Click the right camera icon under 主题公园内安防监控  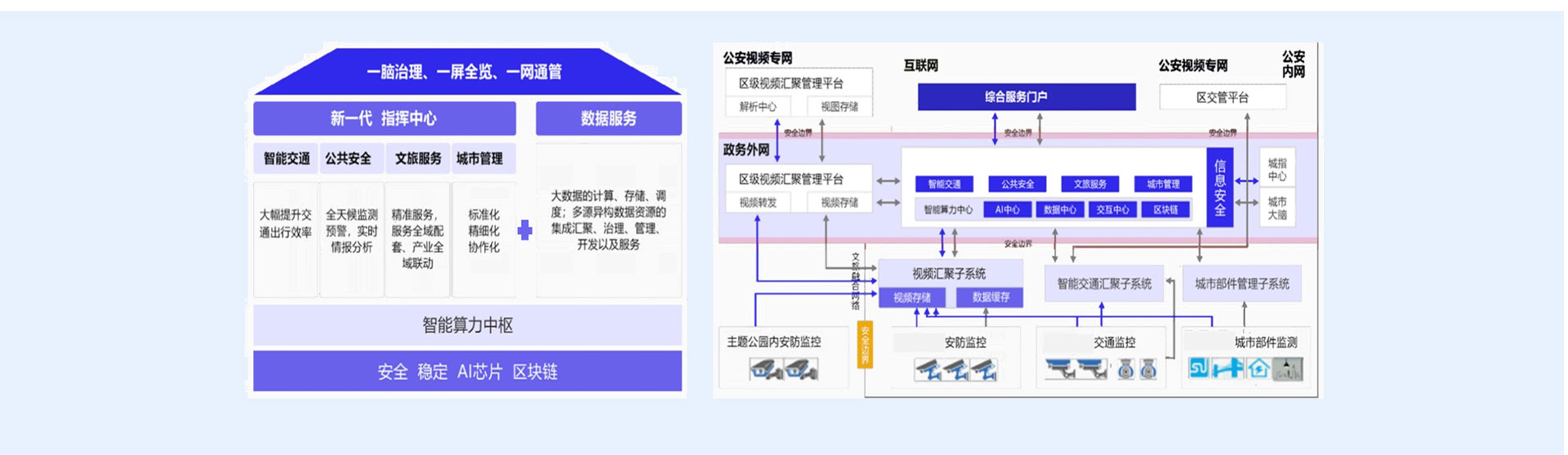click(802, 370)
